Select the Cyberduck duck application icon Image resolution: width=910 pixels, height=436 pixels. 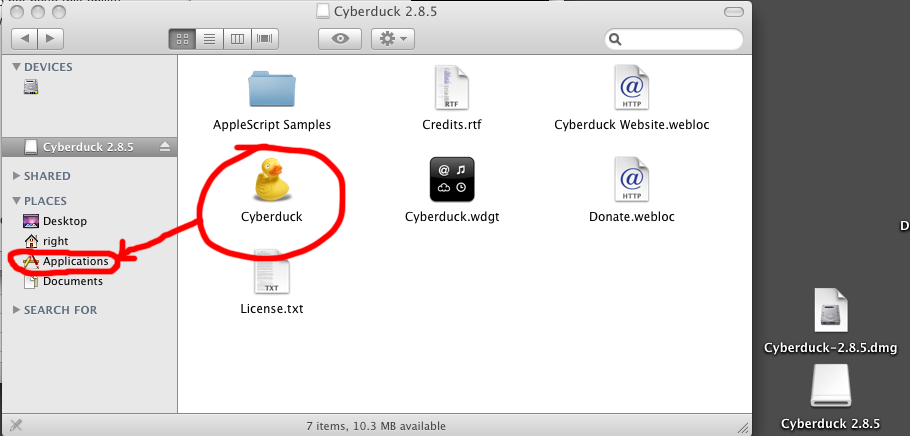(x=271, y=179)
